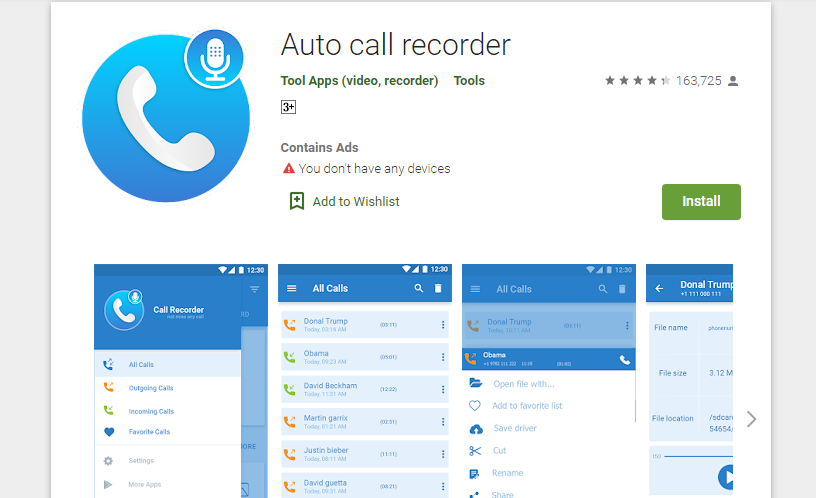
Task: Click trash icon in second screenshot
Action: [438, 288]
